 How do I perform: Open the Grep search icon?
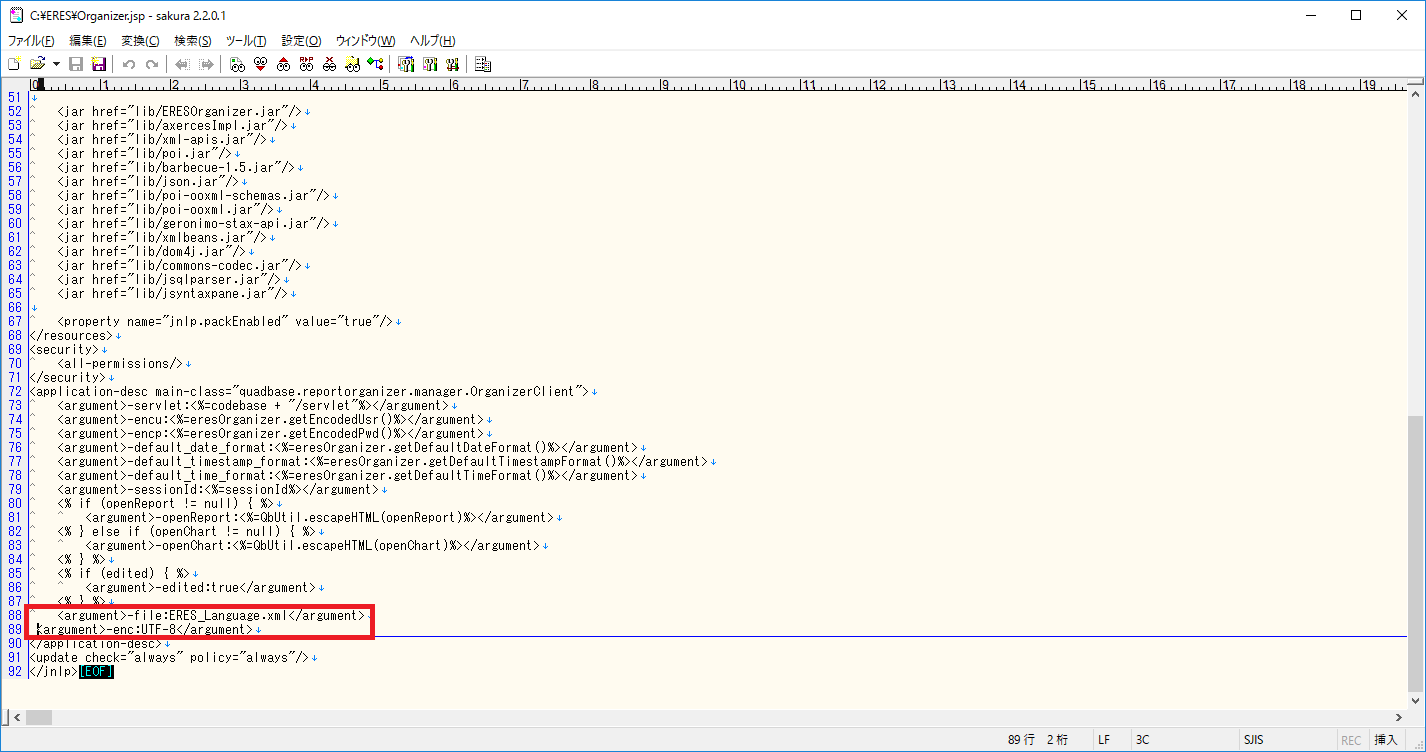pyautogui.click(x=352, y=64)
